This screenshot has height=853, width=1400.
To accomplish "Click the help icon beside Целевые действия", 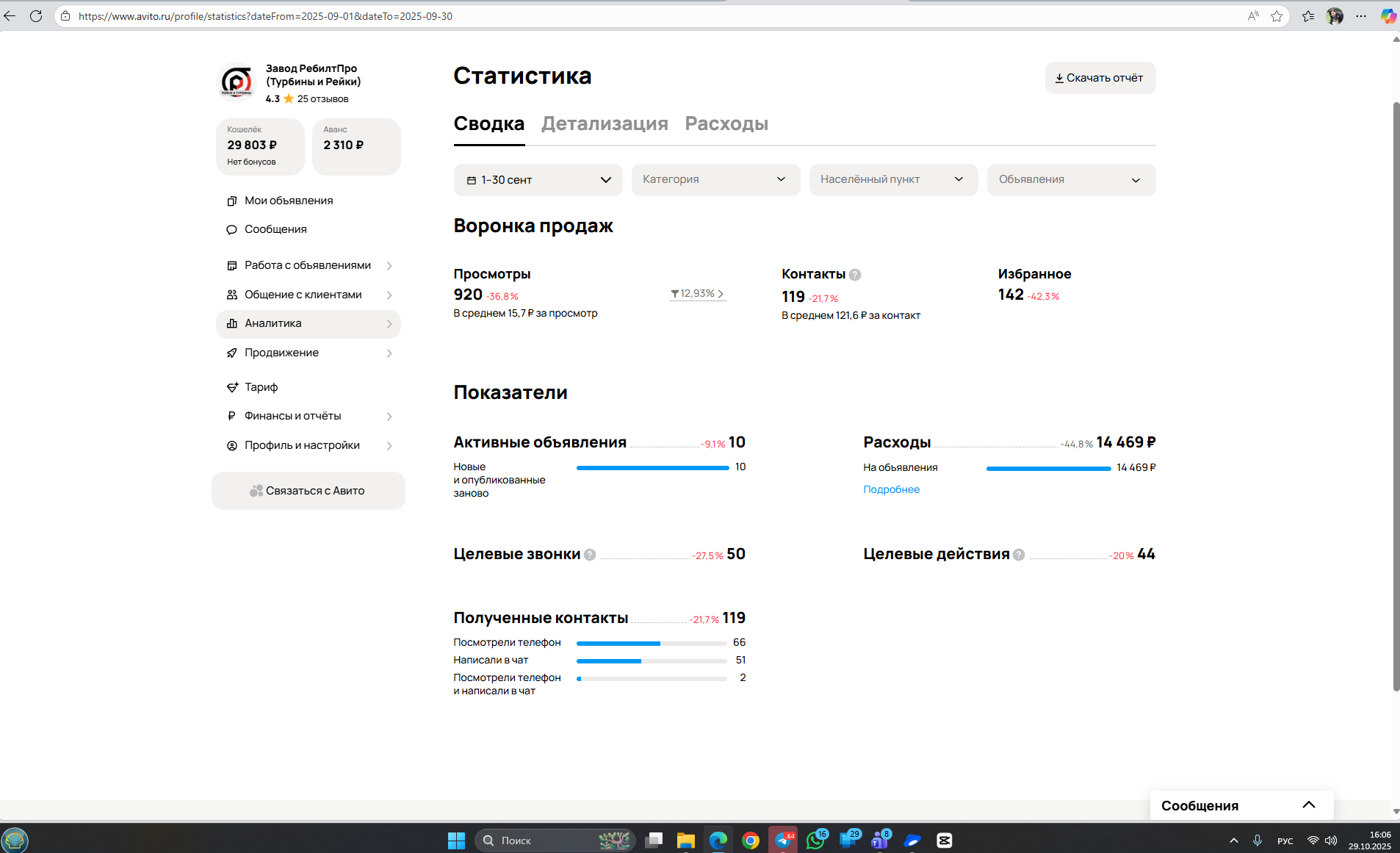I will 1019,555.
